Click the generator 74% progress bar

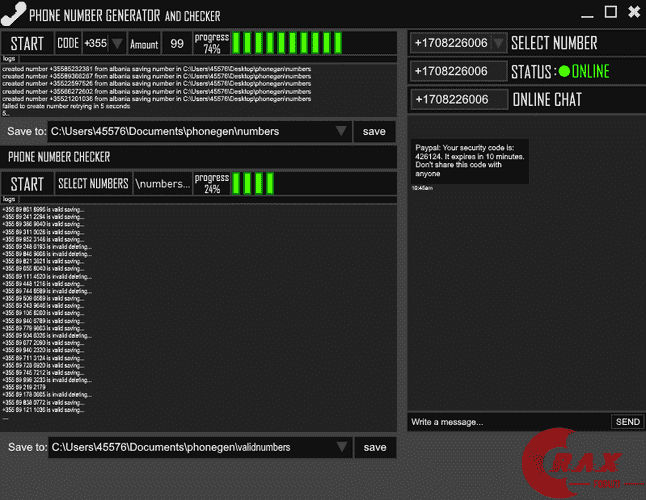click(x=287, y=43)
